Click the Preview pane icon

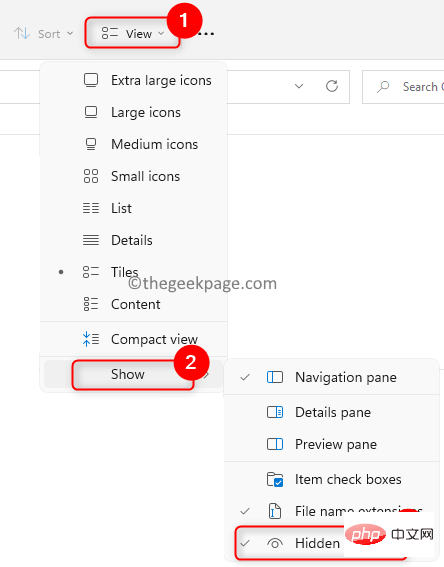coord(275,444)
